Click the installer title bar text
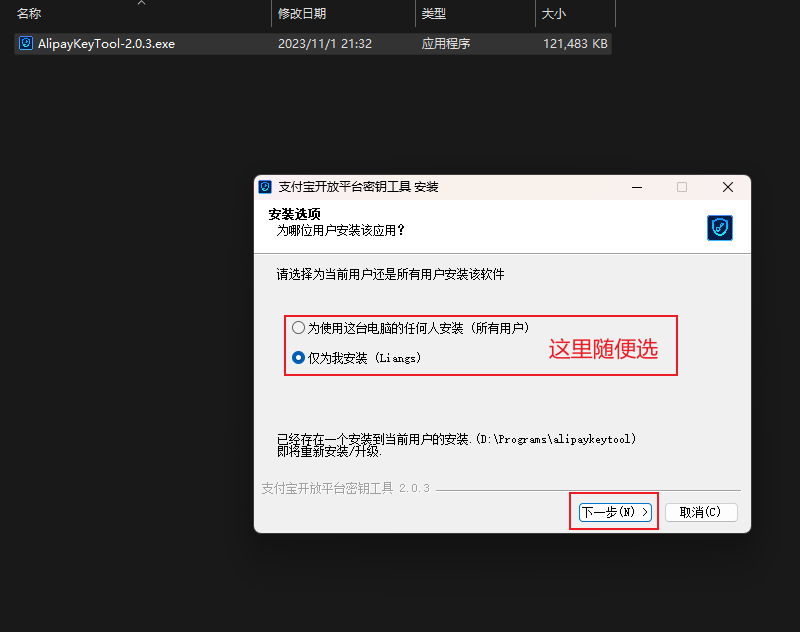The width and height of the screenshot is (800, 632). tap(358, 187)
